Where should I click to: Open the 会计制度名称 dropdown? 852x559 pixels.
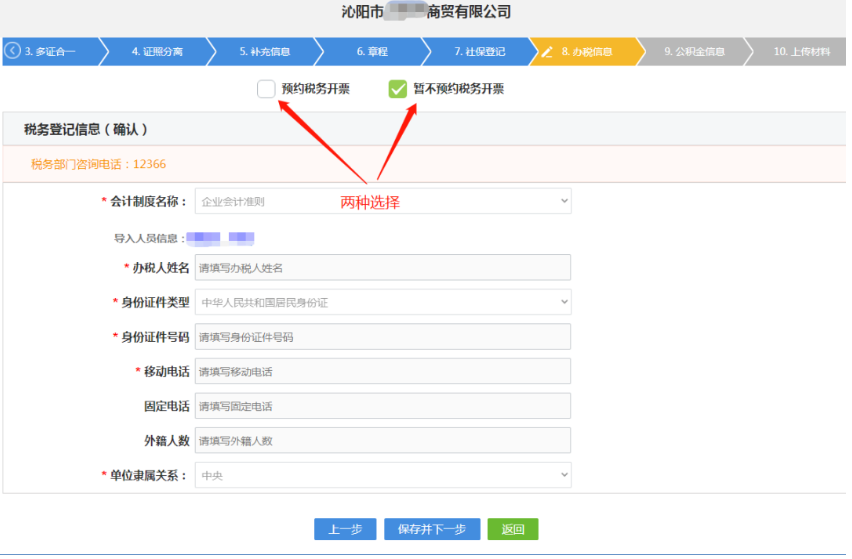382,201
